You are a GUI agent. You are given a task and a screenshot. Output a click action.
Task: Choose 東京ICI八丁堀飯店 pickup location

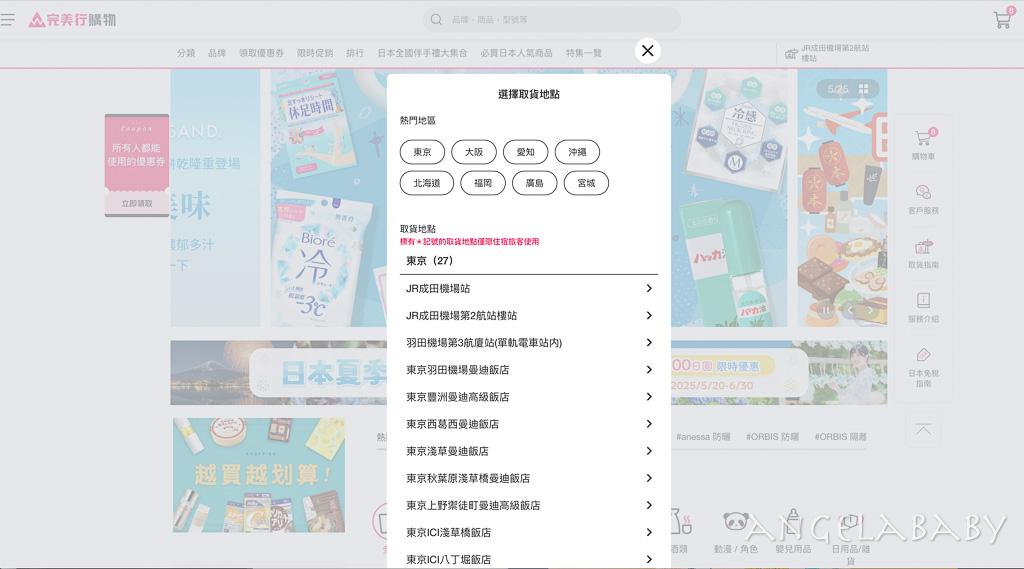point(529,559)
